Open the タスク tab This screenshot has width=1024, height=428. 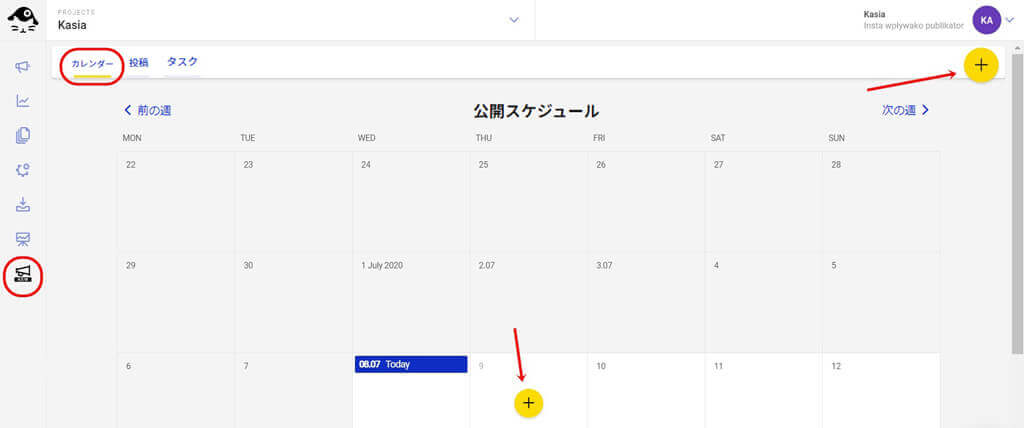[182, 62]
